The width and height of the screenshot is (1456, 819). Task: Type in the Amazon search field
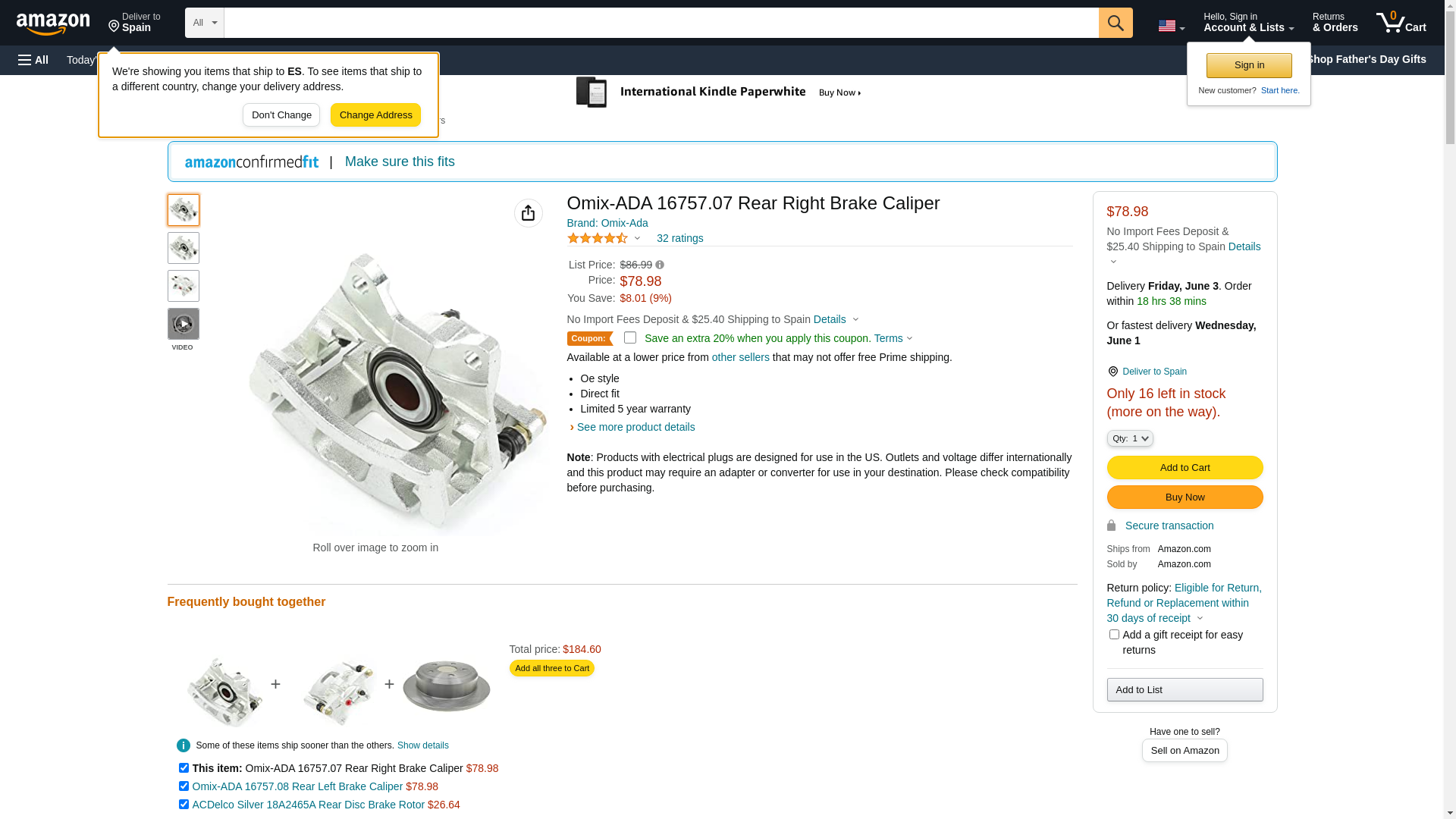tap(661, 23)
